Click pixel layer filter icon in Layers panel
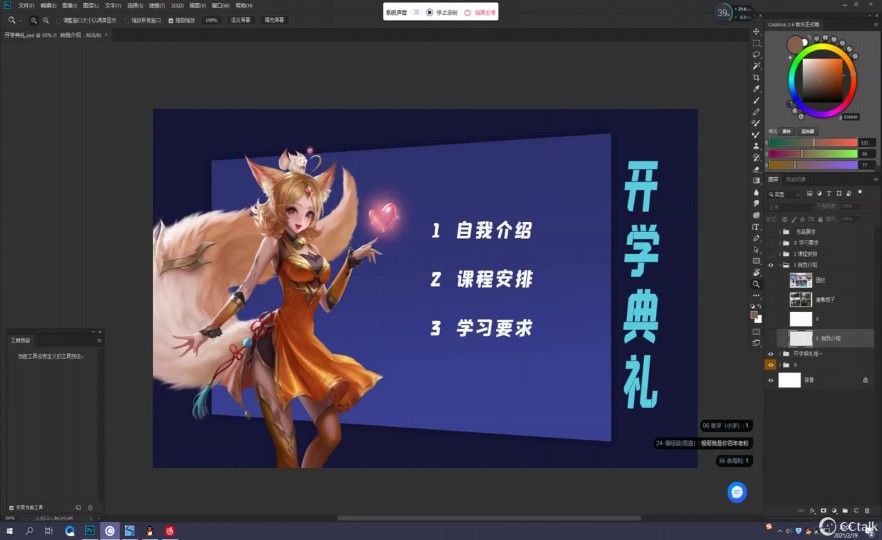This screenshot has width=882, height=540. click(809, 194)
